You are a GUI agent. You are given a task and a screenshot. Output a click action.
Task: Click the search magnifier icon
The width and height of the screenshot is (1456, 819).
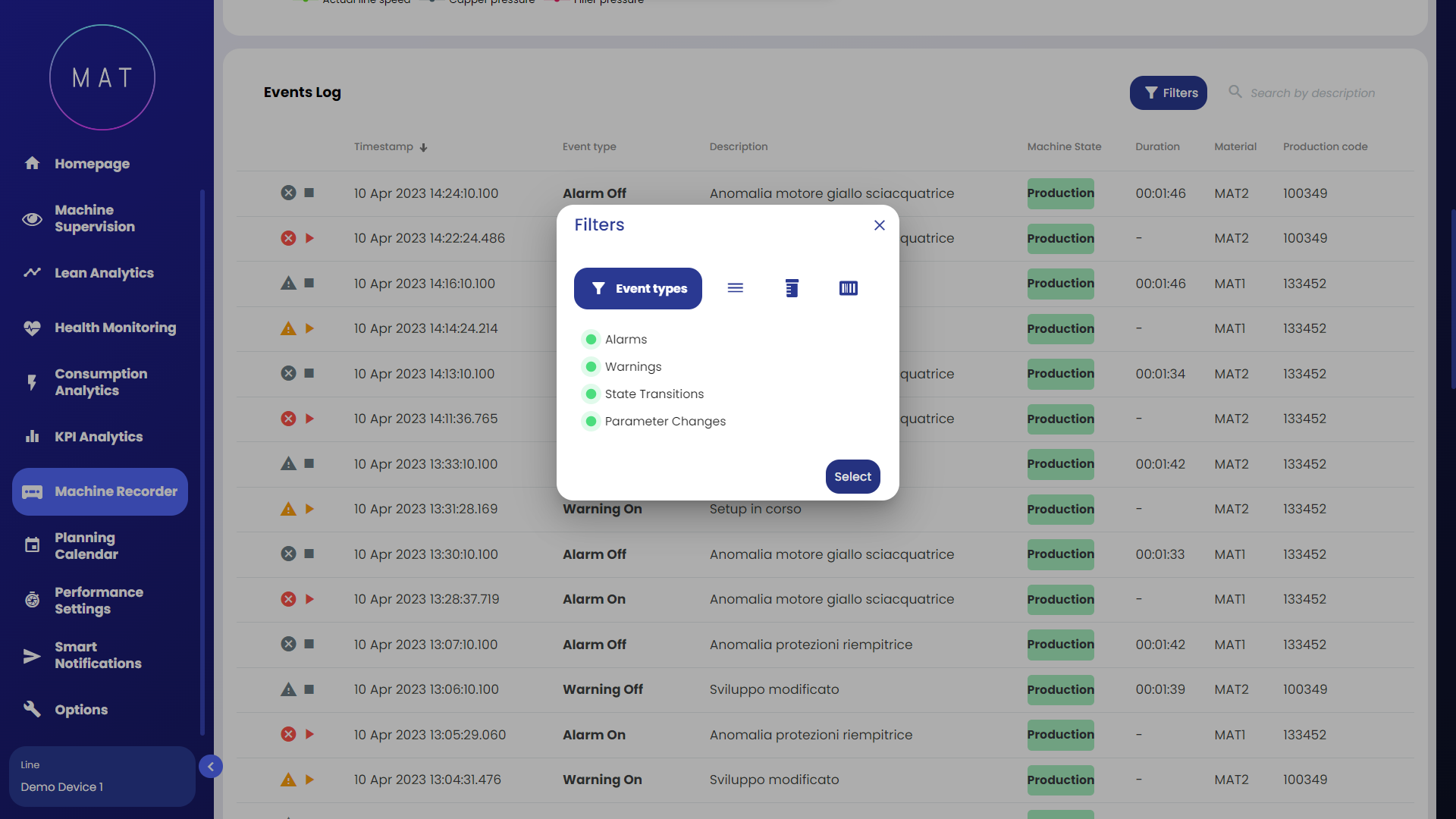tap(1235, 92)
